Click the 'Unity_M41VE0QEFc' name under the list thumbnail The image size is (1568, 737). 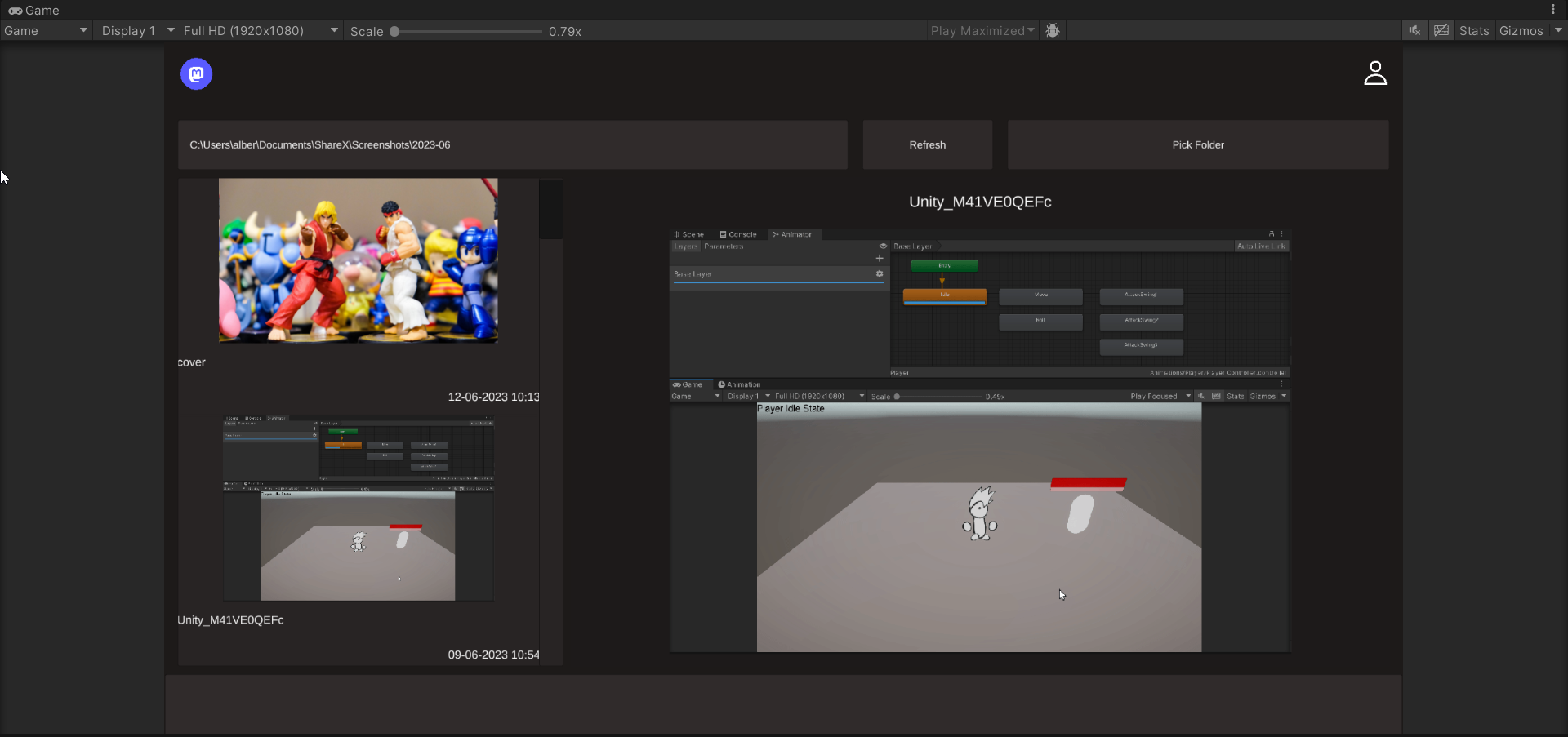231,620
